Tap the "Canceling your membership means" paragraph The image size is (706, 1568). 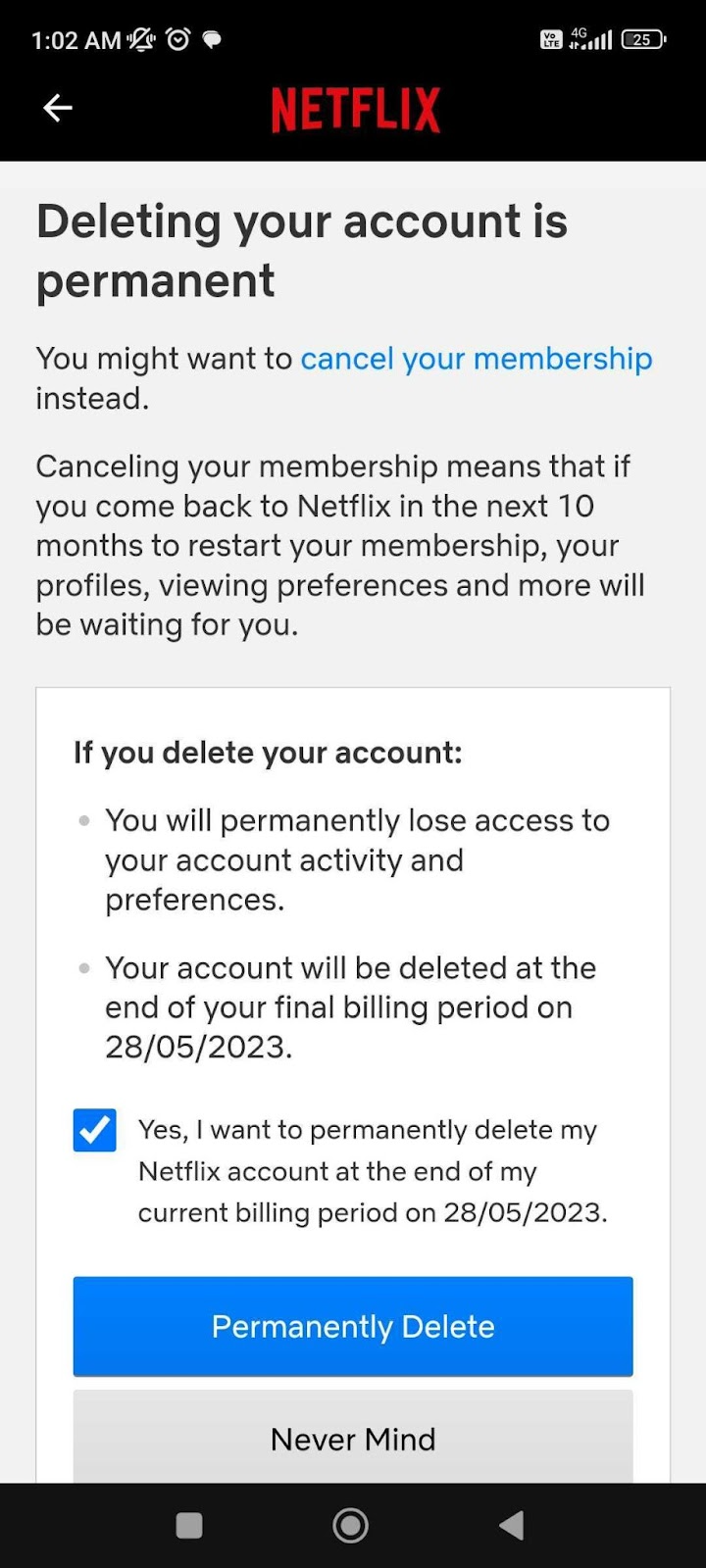click(340, 545)
